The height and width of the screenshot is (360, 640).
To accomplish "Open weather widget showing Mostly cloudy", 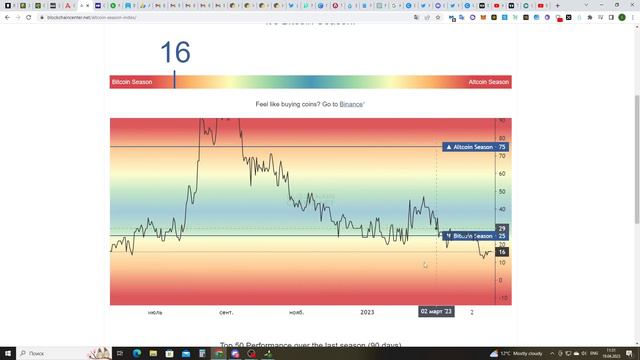I will point(516,353).
